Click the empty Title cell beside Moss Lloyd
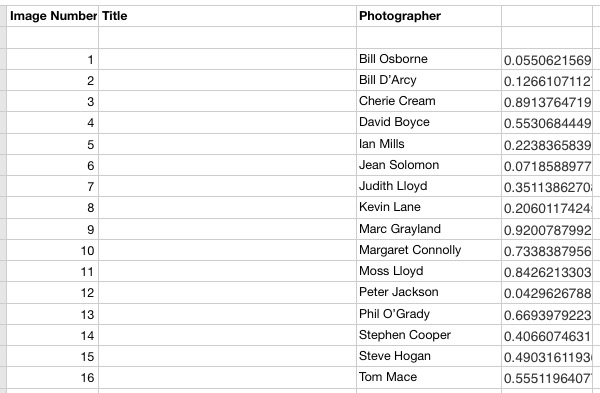The image size is (600, 393). point(227,271)
